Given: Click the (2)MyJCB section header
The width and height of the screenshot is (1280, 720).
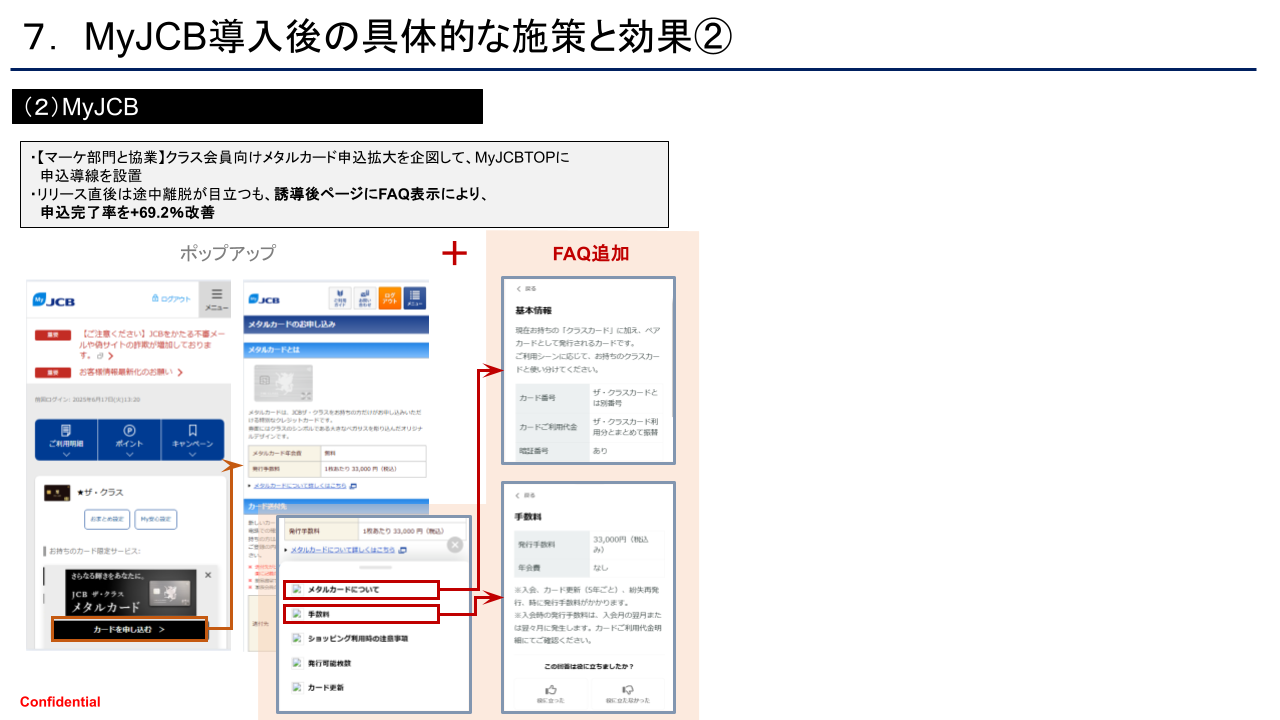Looking at the screenshot, I should pyautogui.click(x=247, y=107).
